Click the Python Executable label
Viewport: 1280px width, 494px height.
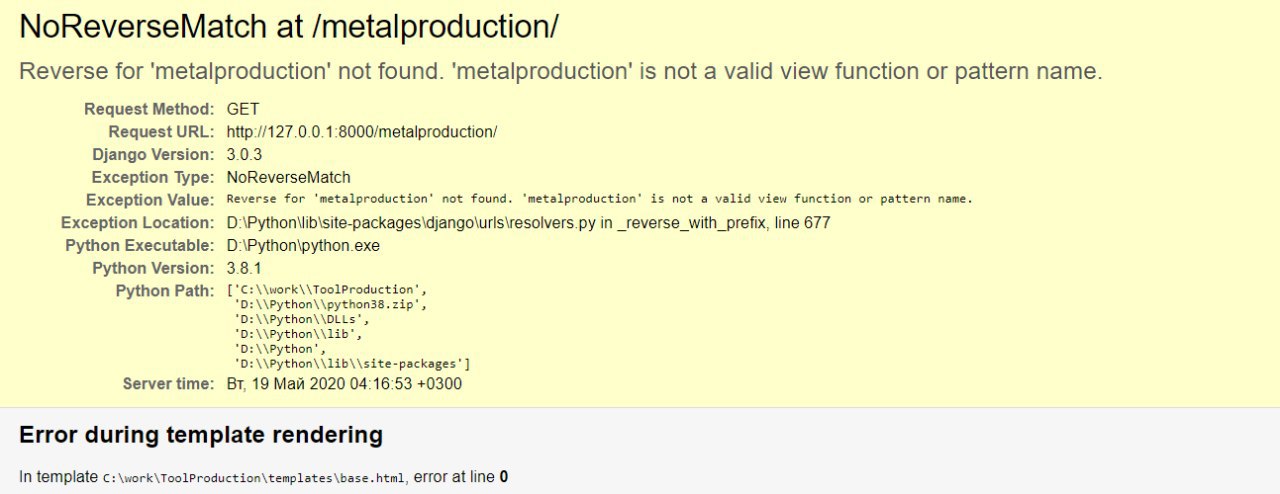coord(140,246)
